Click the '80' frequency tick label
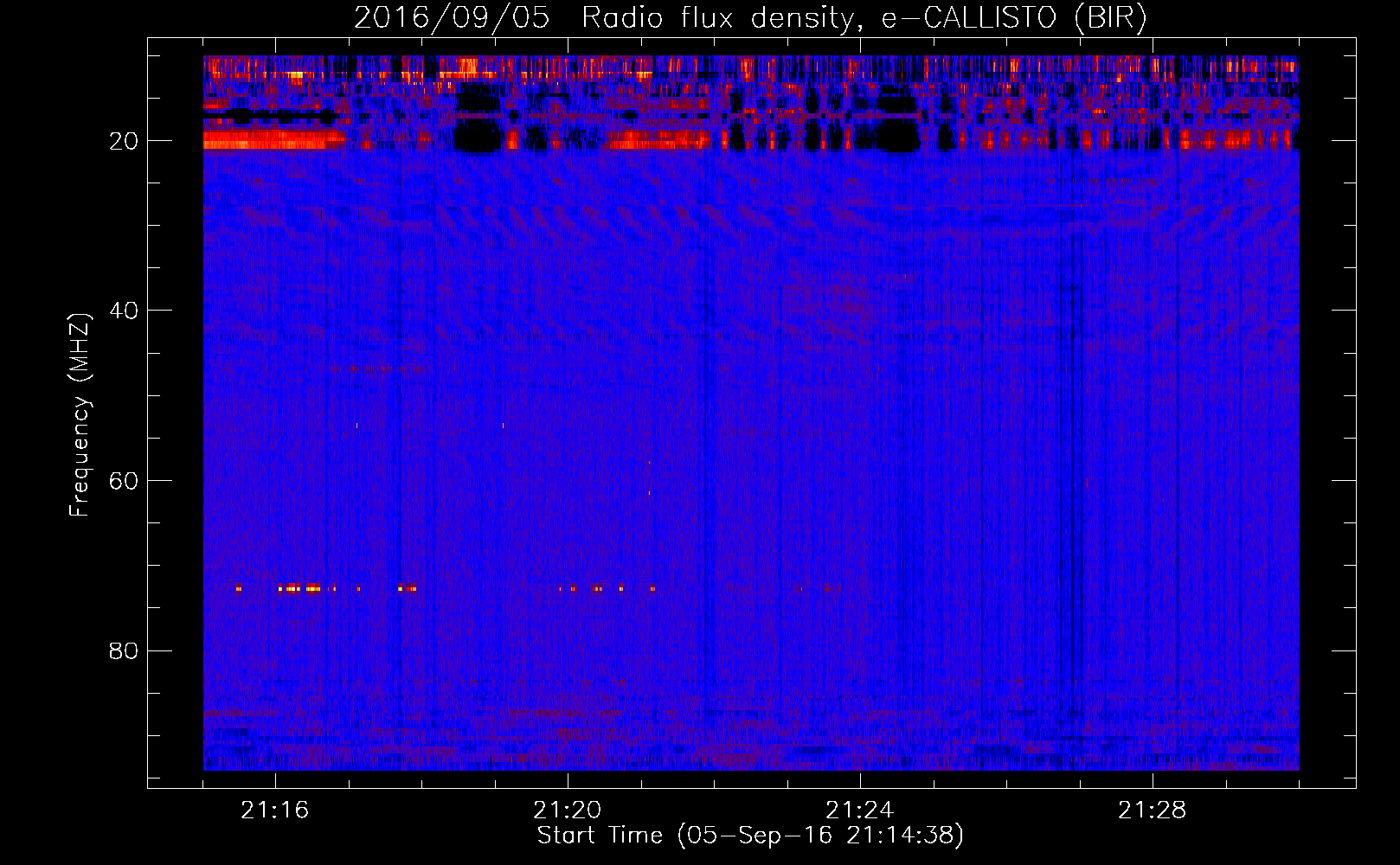This screenshot has width=1400, height=865. [x=124, y=650]
